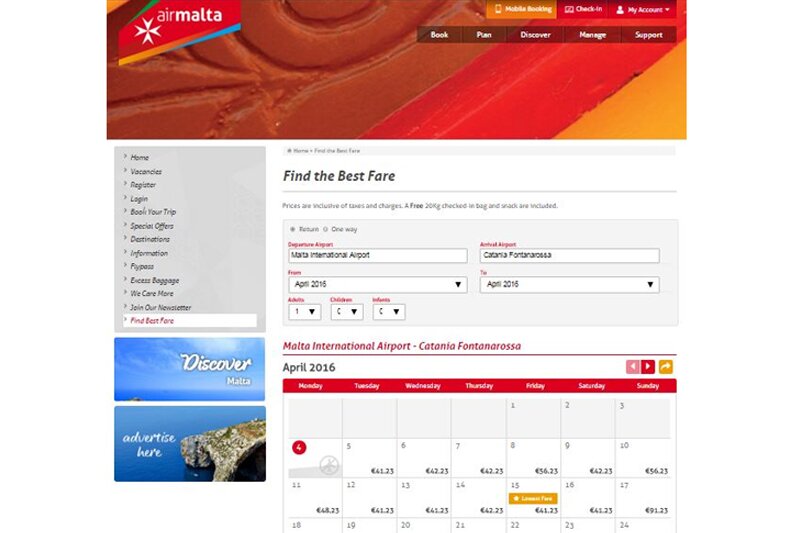Open the Children count dropdown
This screenshot has width=800, height=533.
click(x=347, y=312)
